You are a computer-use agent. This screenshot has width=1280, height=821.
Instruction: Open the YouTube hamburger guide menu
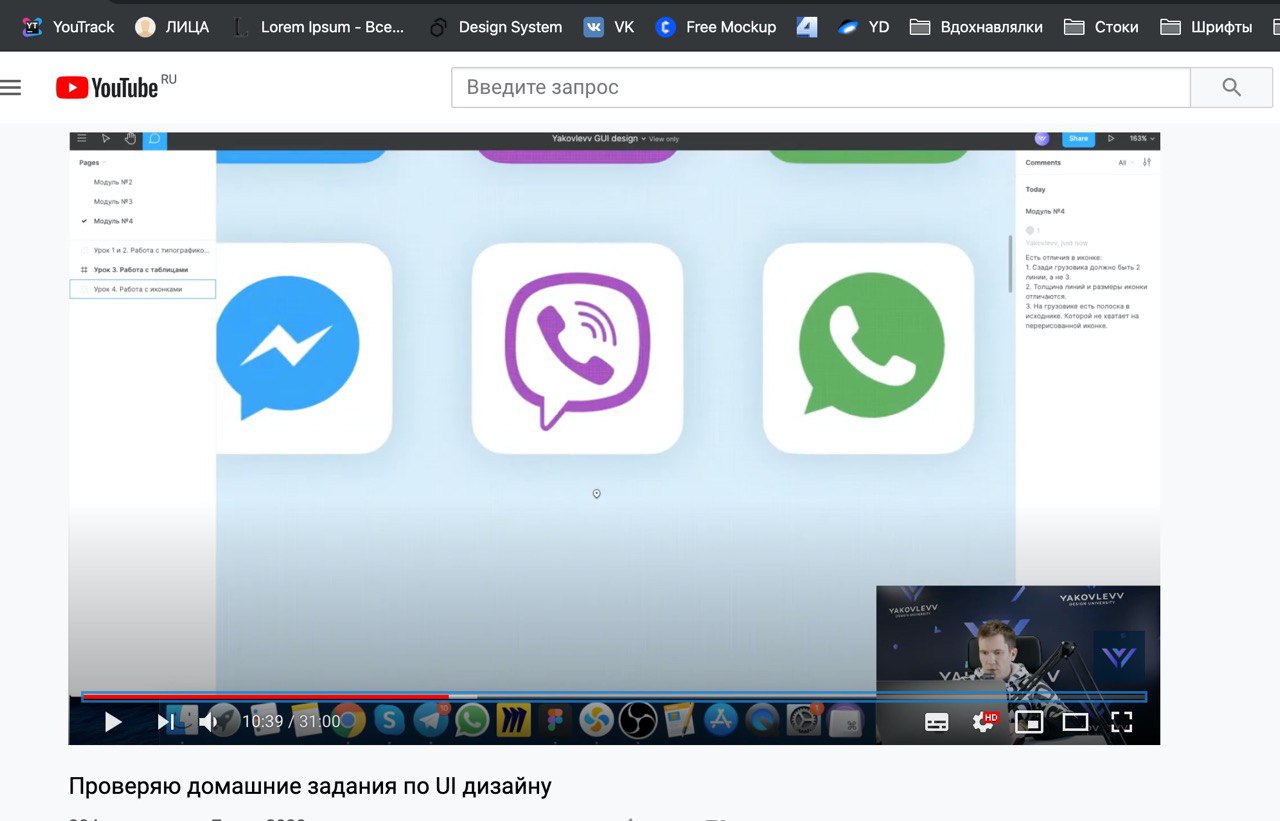click(11, 88)
